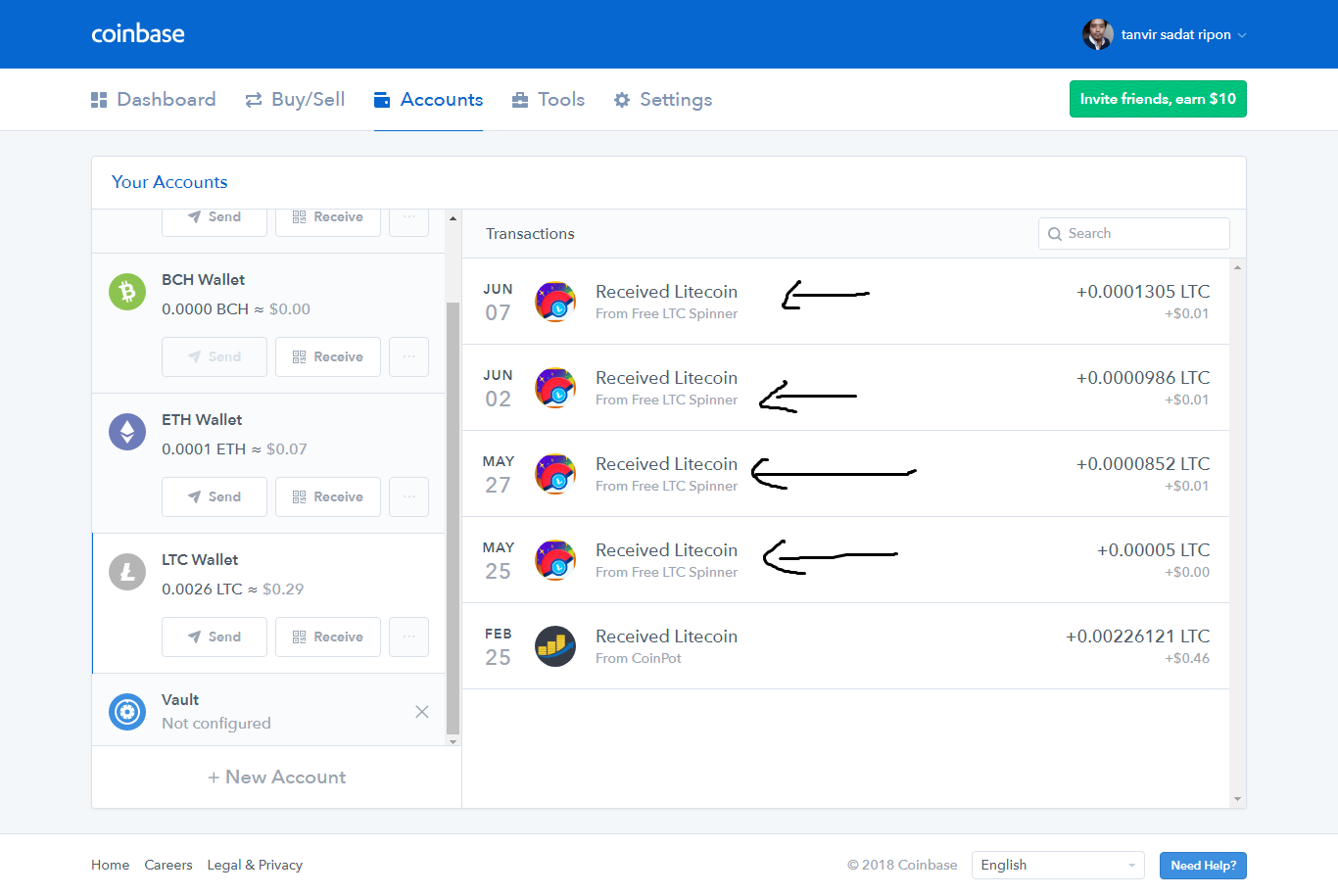Image resolution: width=1338 pixels, height=896 pixels.
Task: Click the Settings gear icon
Action: [x=622, y=100]
